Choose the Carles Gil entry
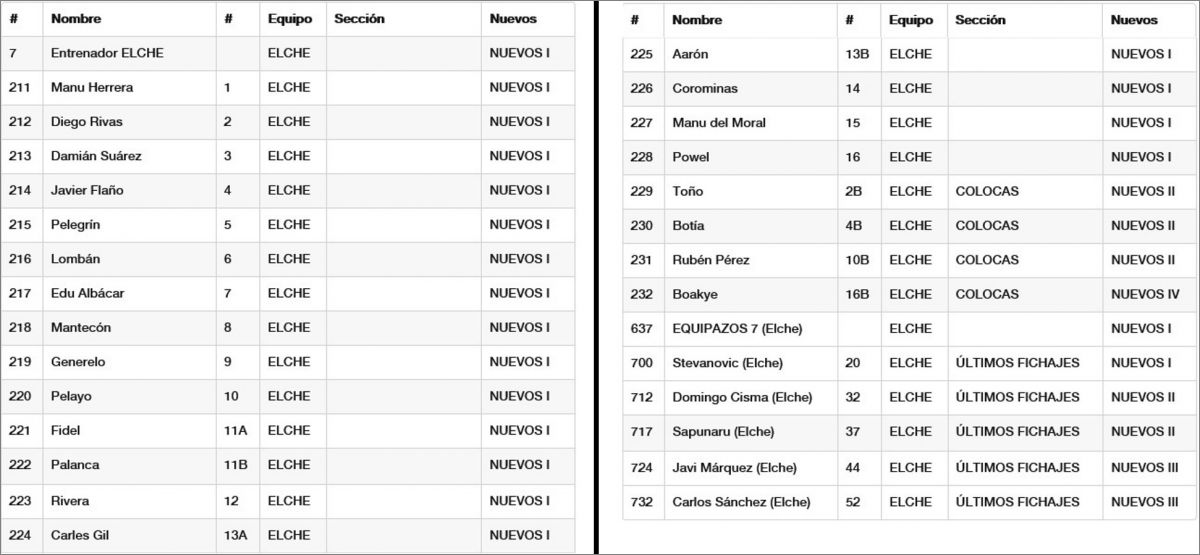The width and height of the screenshot is (1200, 555). click(79, 535)
